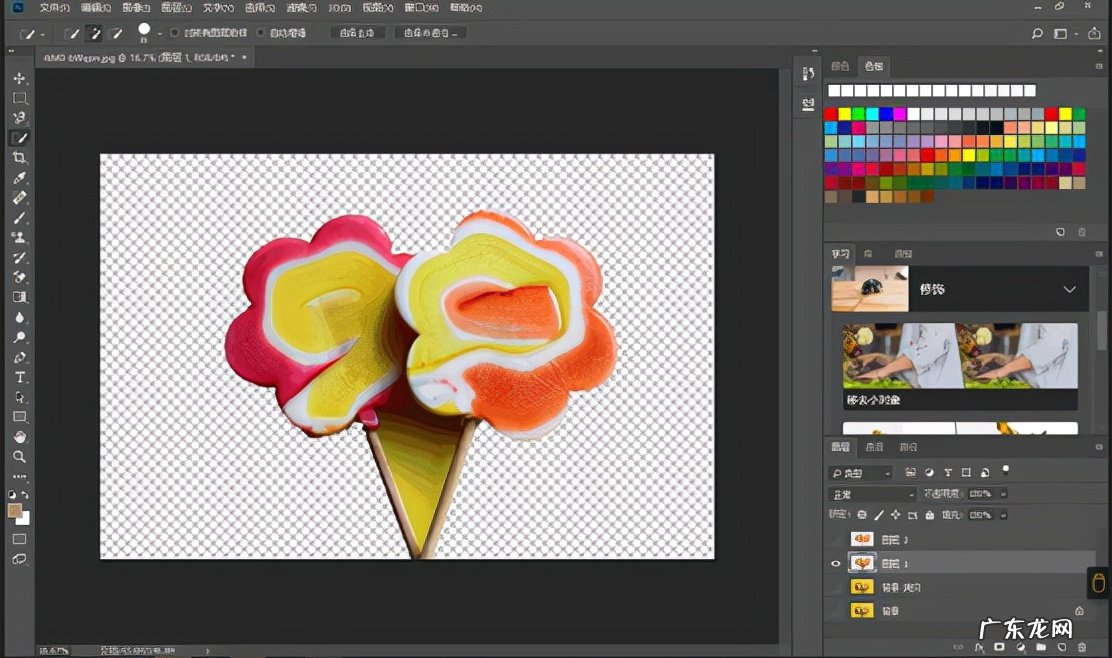Image resolution: width=1112 pixels, height=658 pixels.
Task: Click the Select and Mask button
Action: pyautogui.click(x=430, y=33)
